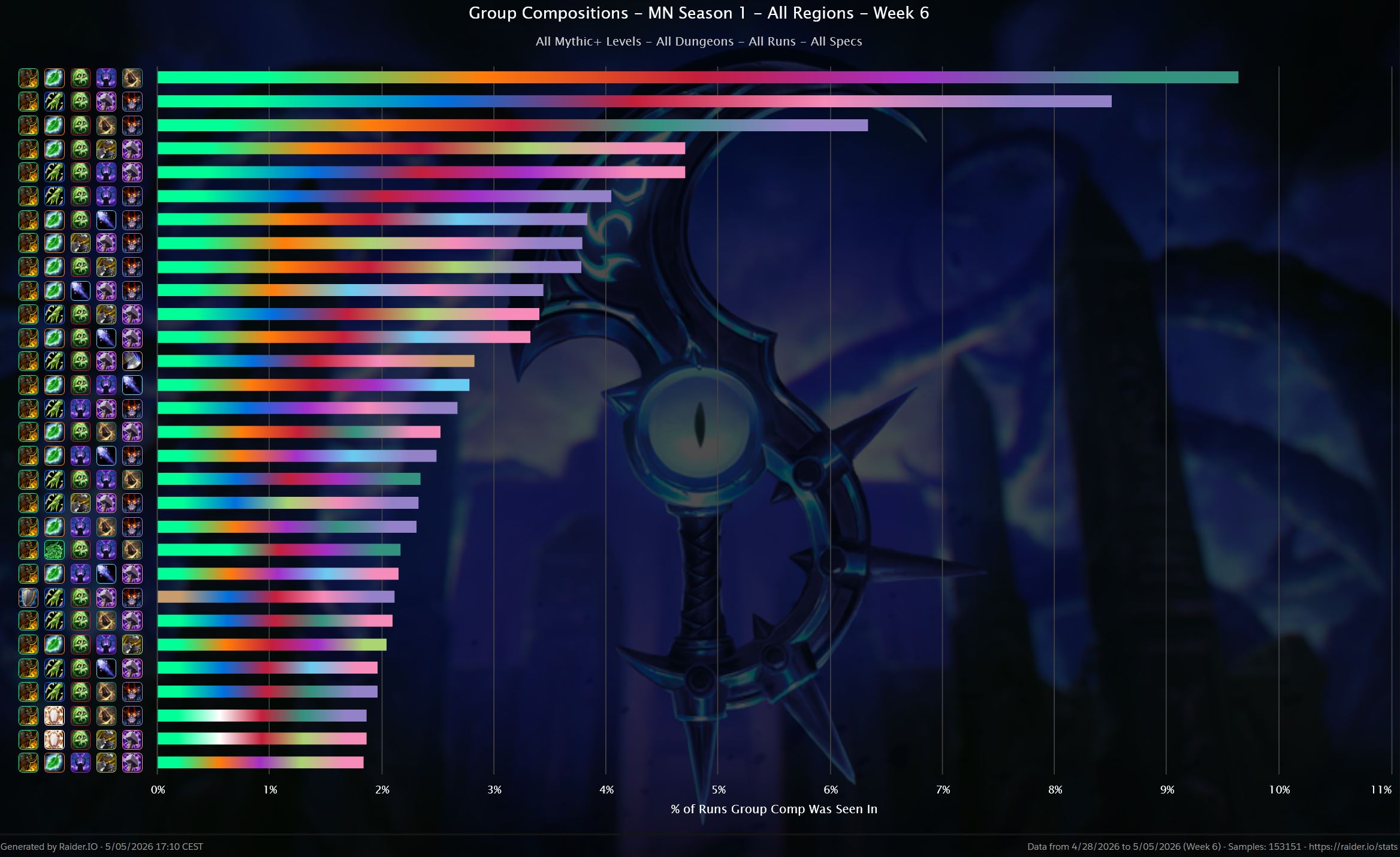
Task: Click the bar ending near 8.5%
Action: [635, 101]
